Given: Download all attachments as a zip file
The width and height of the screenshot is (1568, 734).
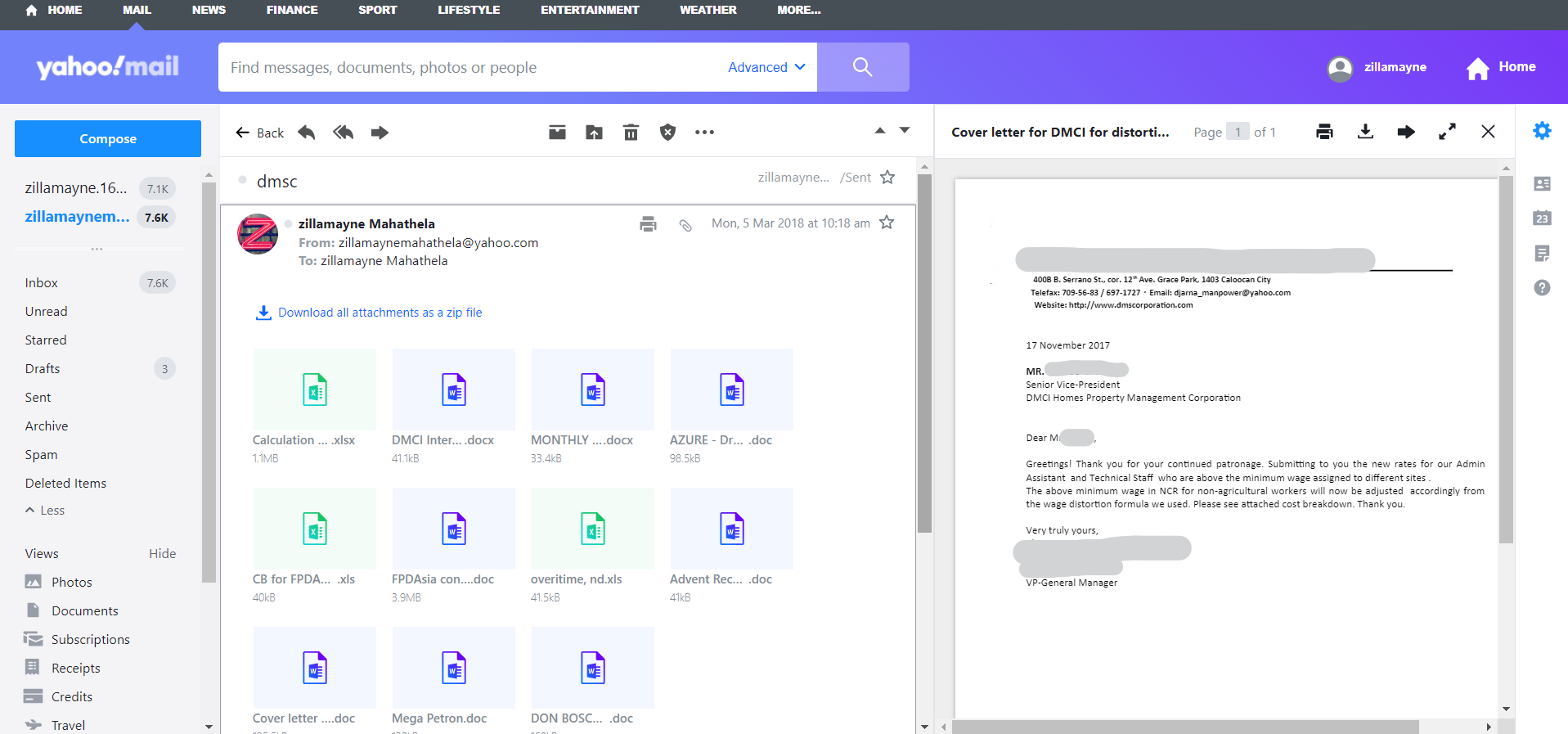Looking at the screenshot, I should pyautogui.click(x=369, y=313).
